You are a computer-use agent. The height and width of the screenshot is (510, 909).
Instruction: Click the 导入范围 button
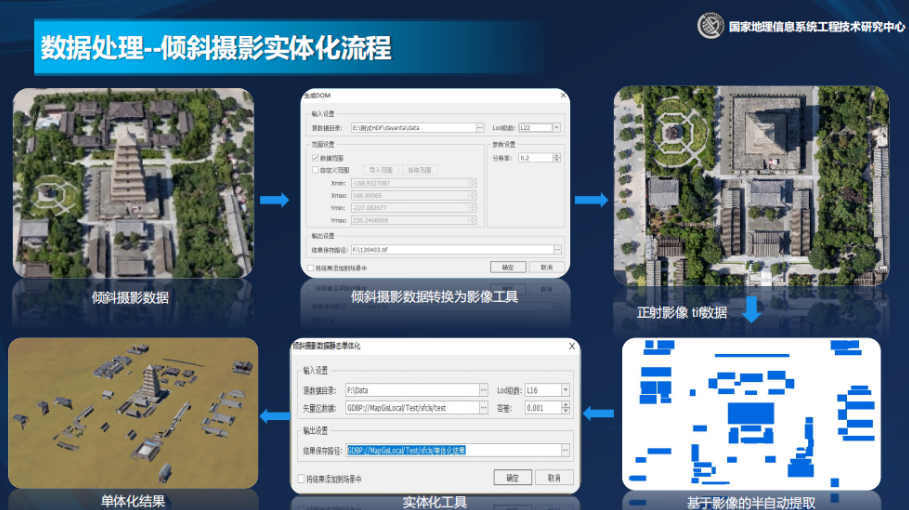coord(381,170)
